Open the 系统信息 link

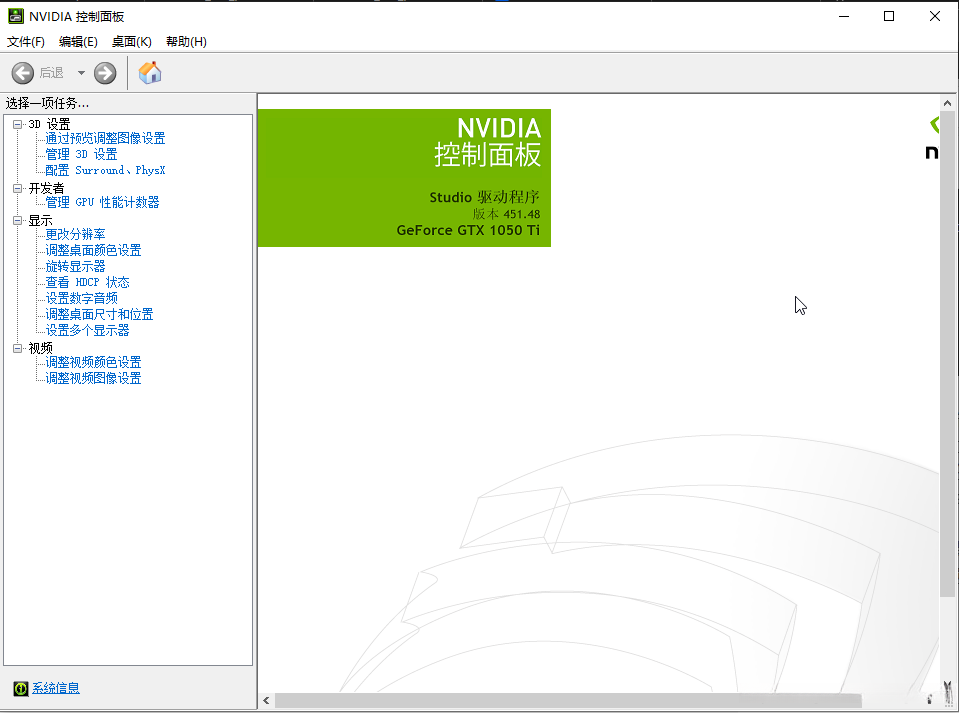click(56, 688)
